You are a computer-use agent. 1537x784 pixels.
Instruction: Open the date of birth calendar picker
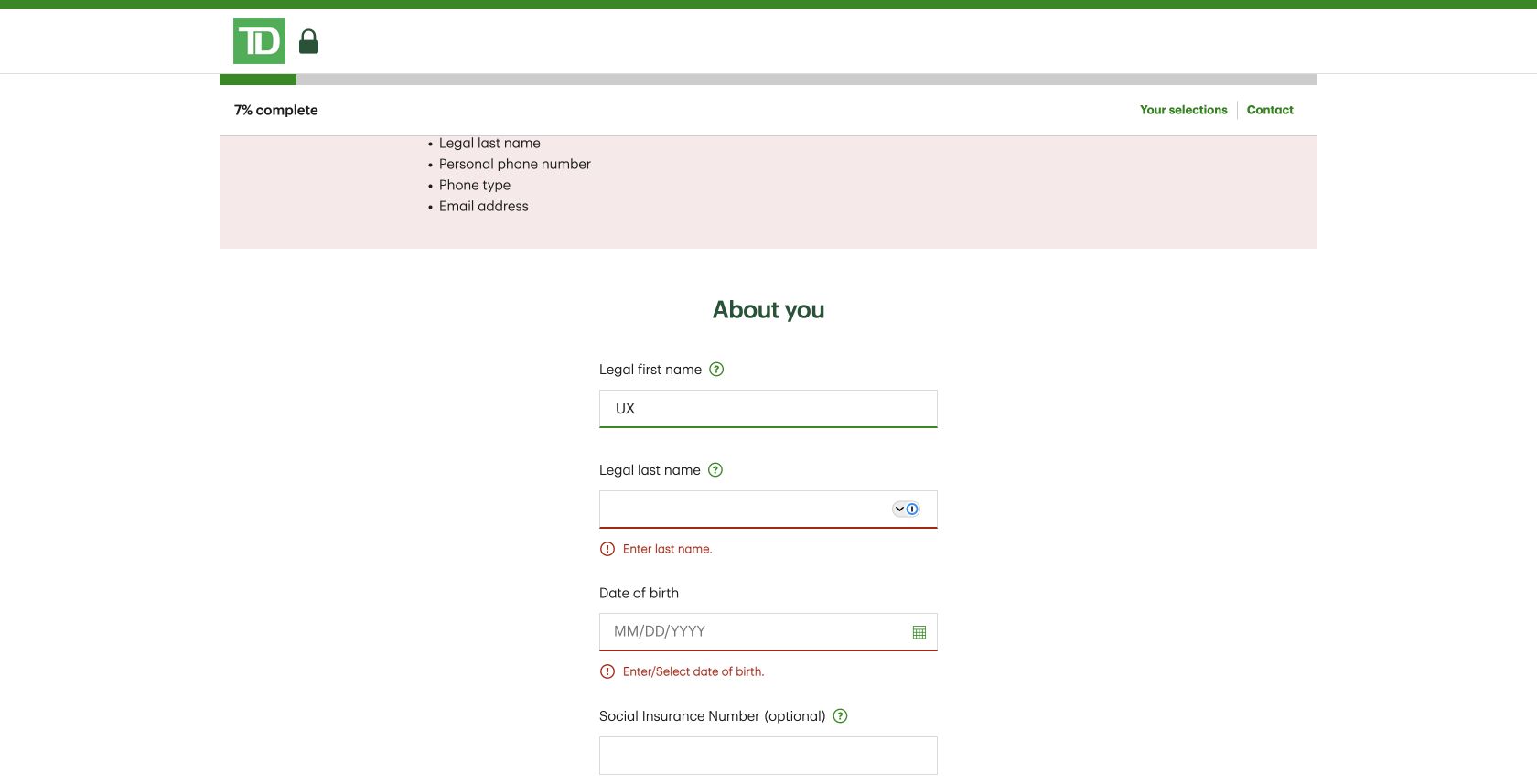click(919, 632)
